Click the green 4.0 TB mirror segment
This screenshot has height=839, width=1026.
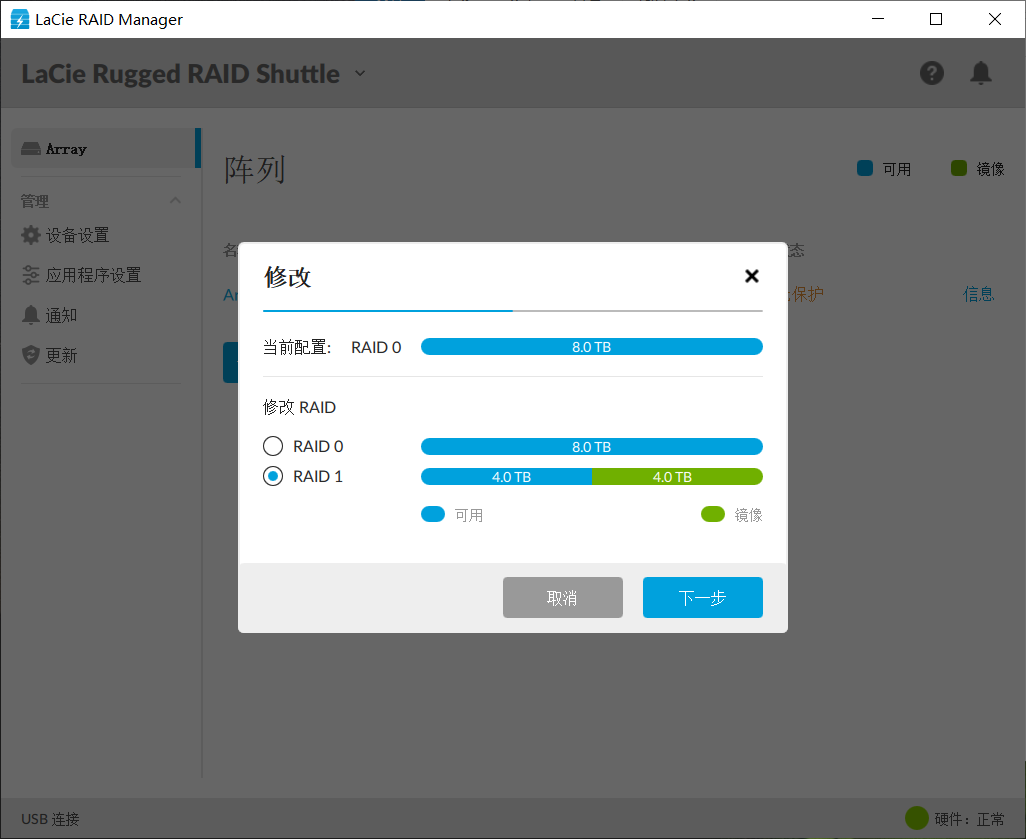(x=677, y=477)
